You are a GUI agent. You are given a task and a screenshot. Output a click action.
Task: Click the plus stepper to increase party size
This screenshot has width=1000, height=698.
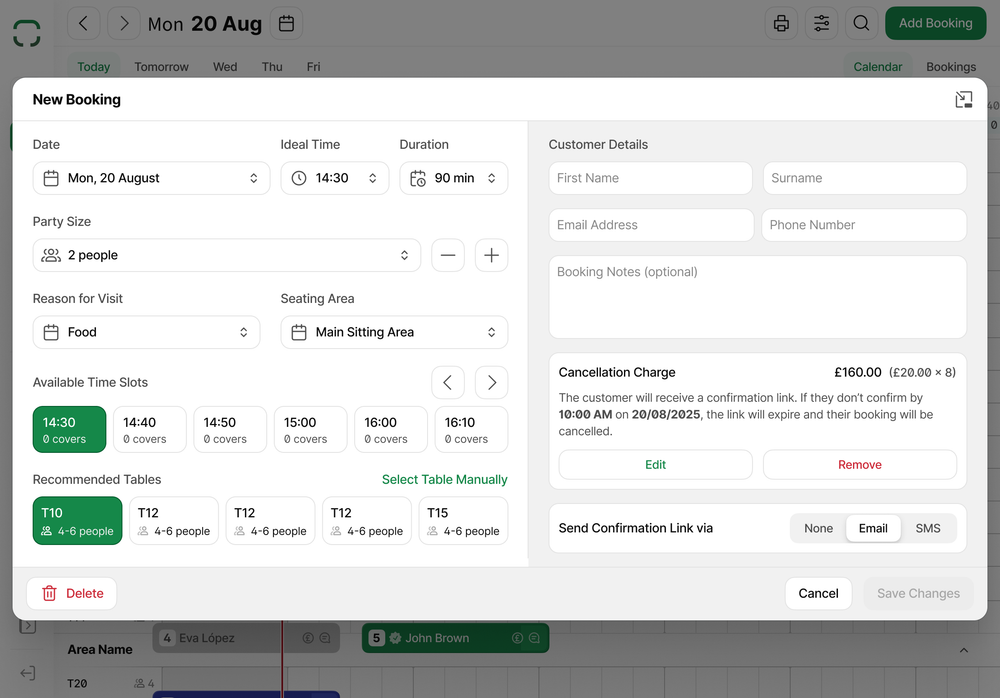tap(491, 255)
